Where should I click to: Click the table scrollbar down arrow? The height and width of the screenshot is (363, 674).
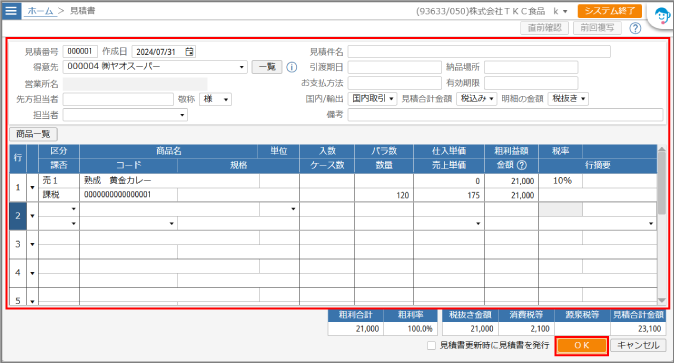tap(662, 300)
